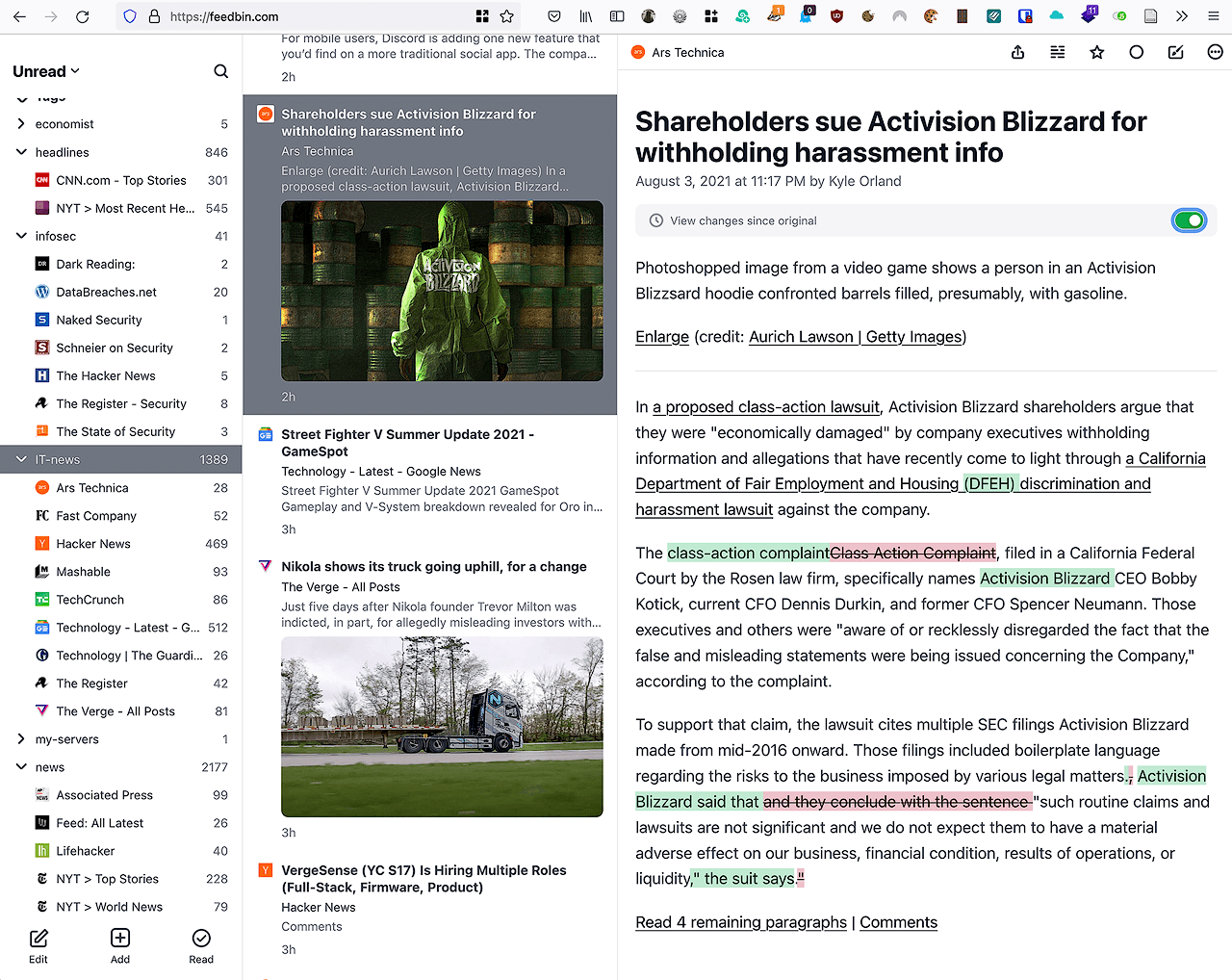1232x980 pixels.
Task: Select the Lifehacker feed
Action: [121, 851]
